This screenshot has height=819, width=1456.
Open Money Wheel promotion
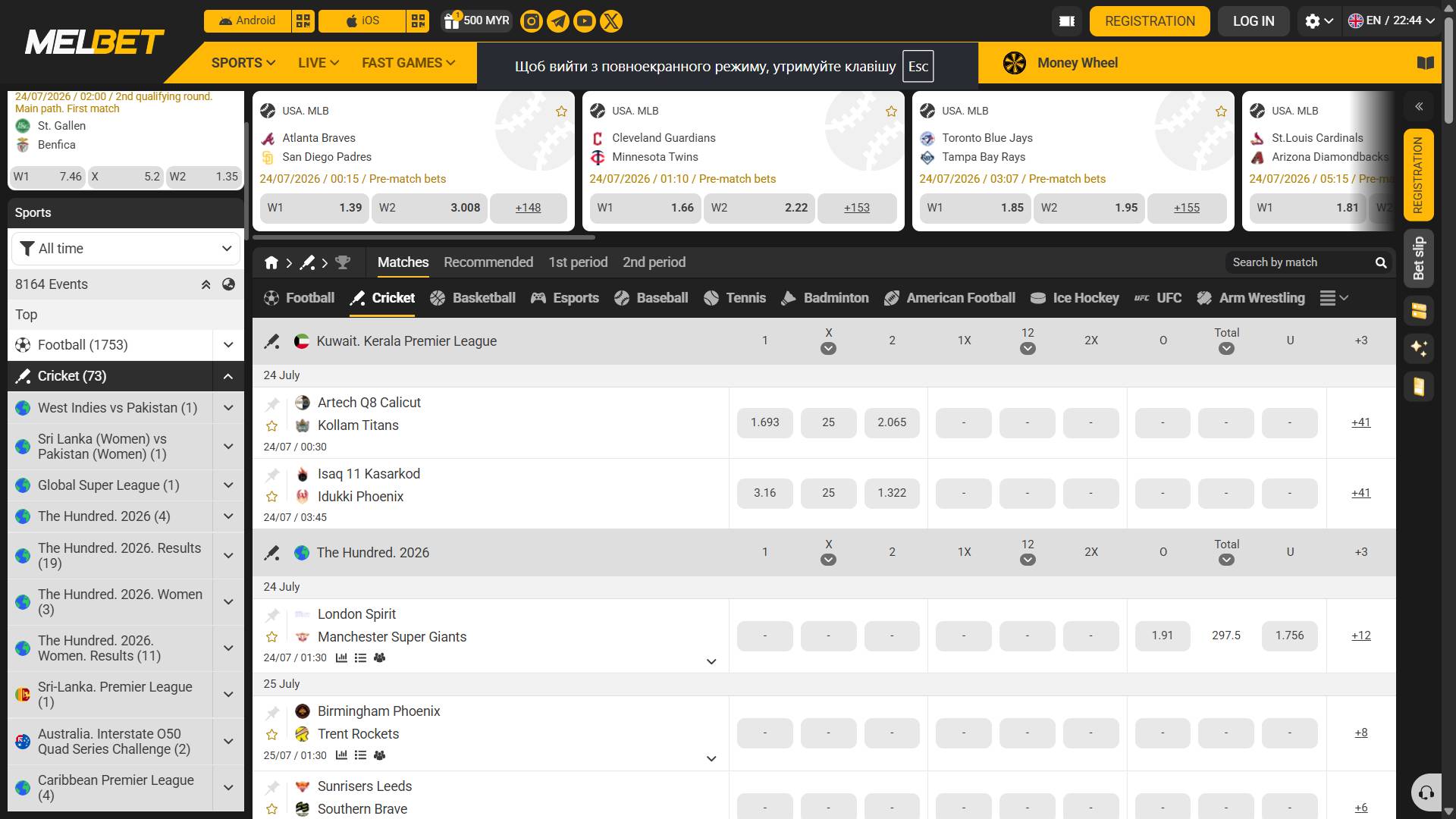coord(1060,63)
